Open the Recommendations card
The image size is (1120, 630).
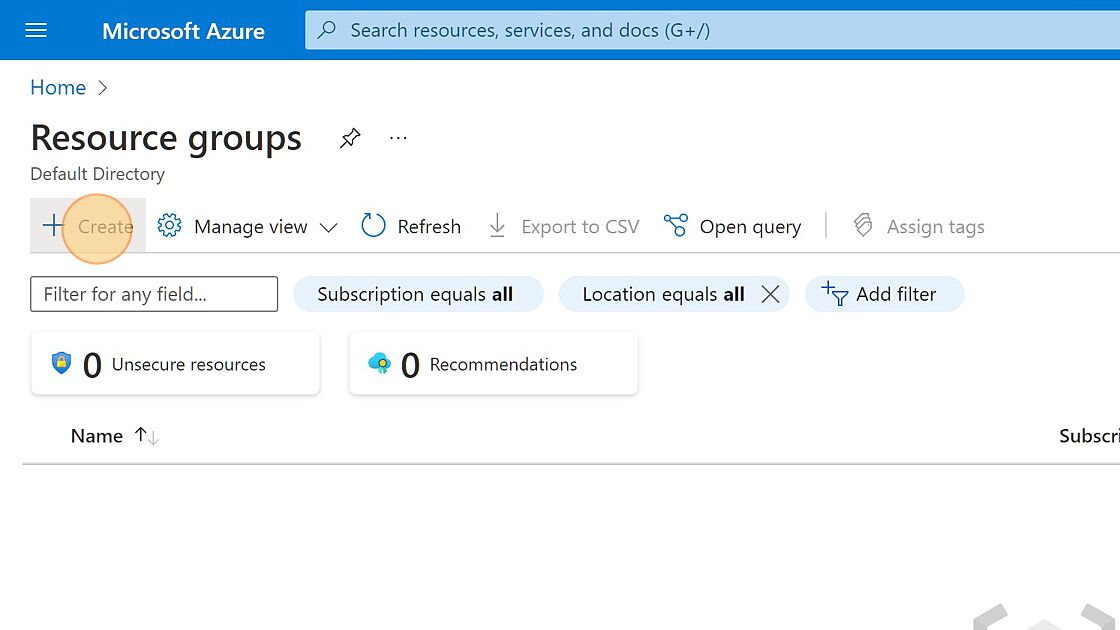click(493, 364)
